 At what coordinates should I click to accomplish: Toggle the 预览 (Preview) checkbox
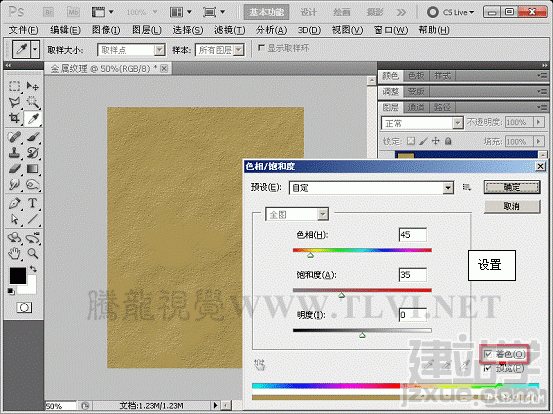[x=488, y=369]
